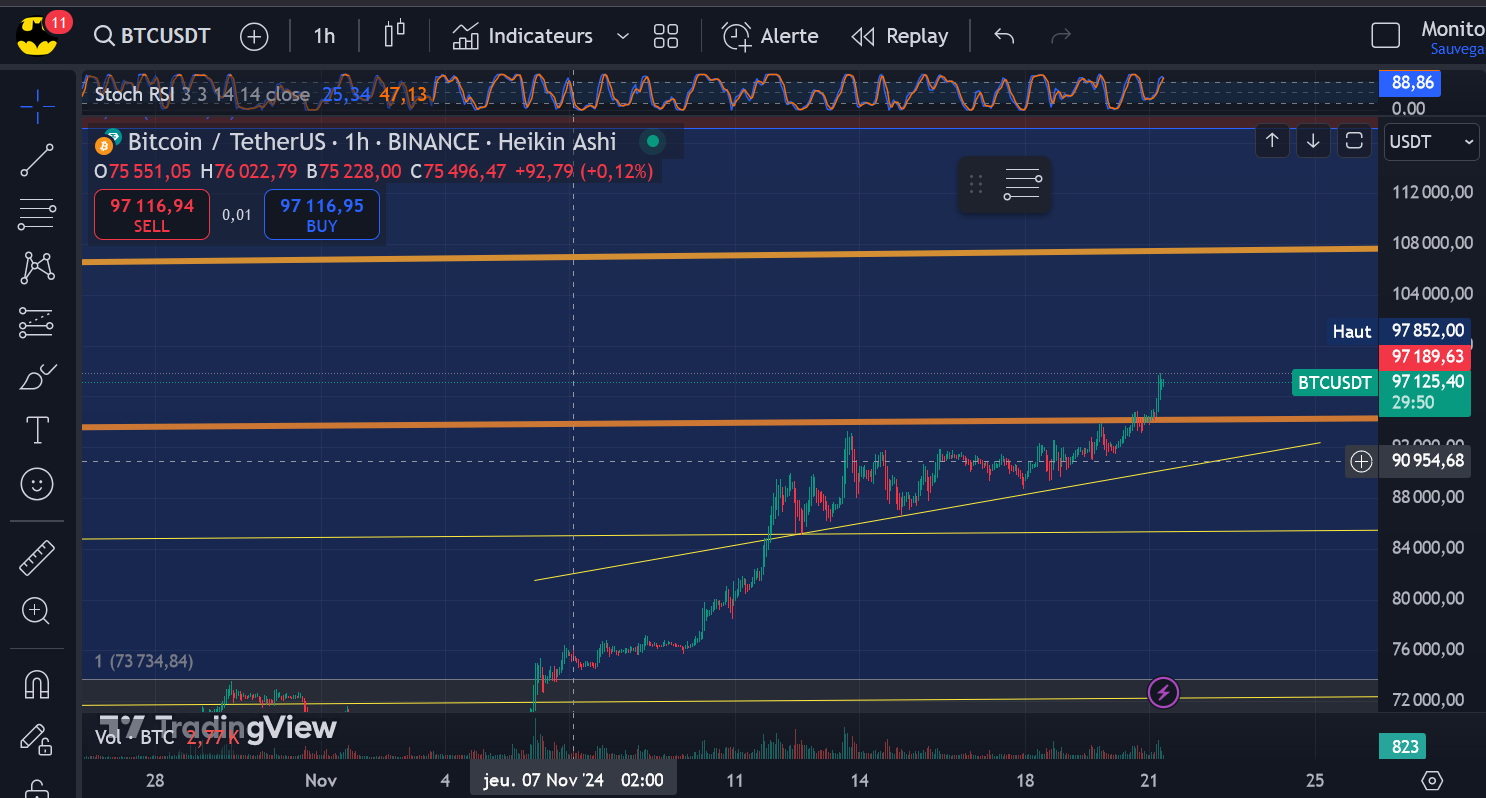Move the pane down with arrow button
1486x798 pixels.
(1313, 141)
